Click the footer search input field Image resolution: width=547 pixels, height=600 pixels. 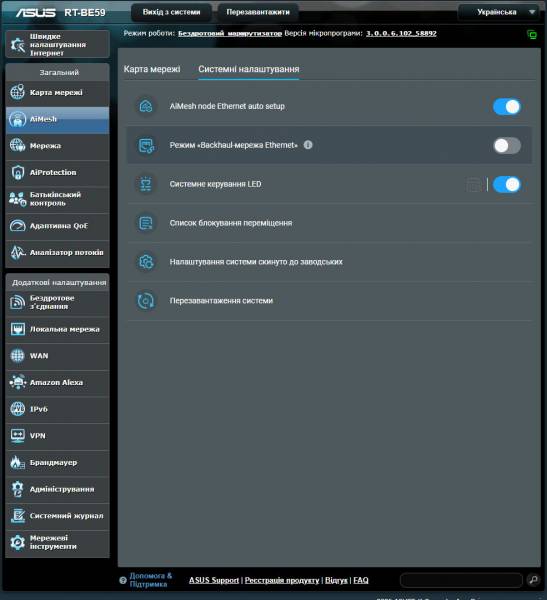[x=461, y=580]
